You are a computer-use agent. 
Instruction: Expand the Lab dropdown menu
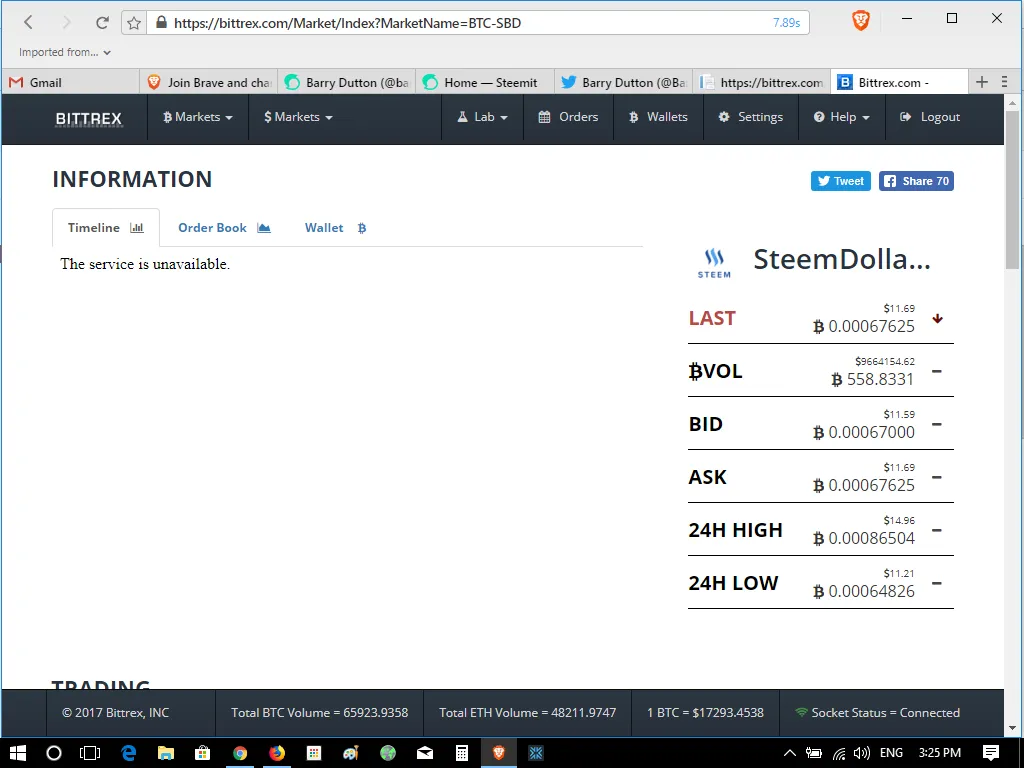(482, 117)
